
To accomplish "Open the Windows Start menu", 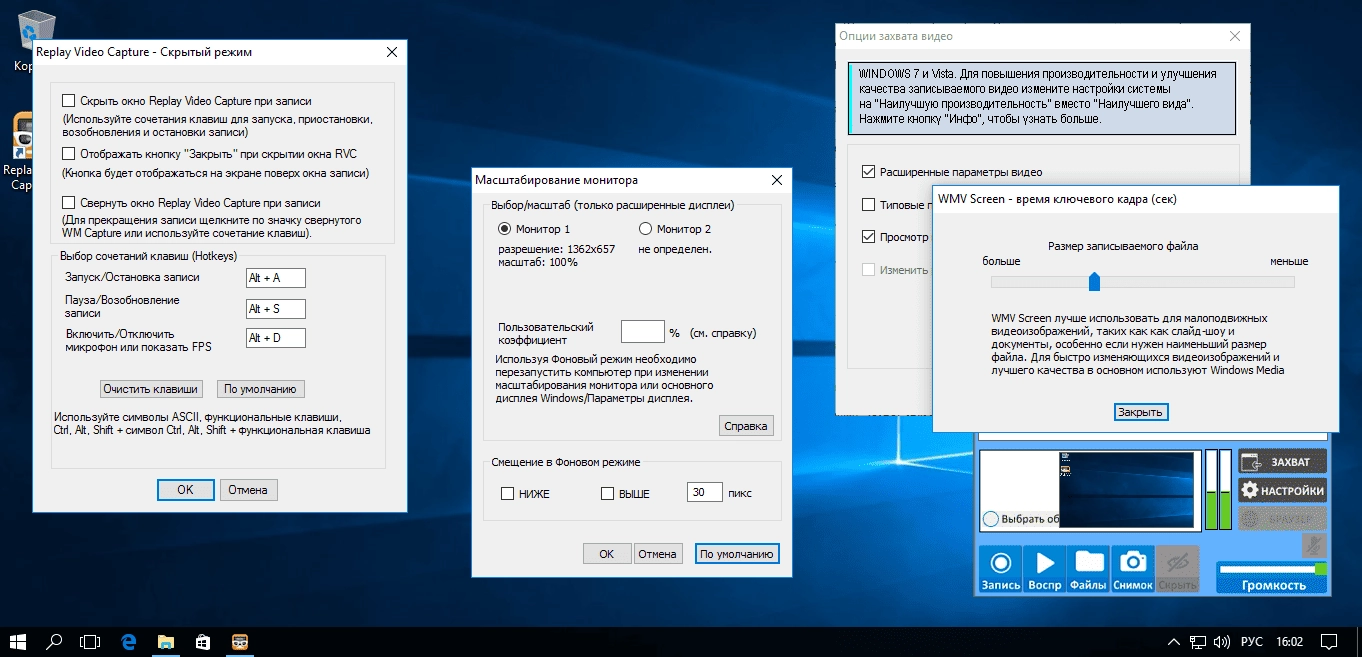I will [18, 641].
